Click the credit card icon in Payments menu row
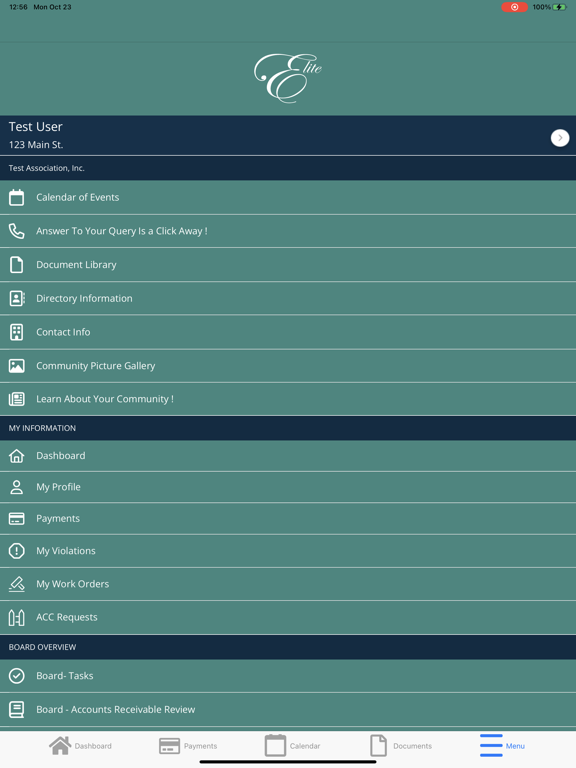This screenshot has width=576, height=768. click(x=17, y=519)
